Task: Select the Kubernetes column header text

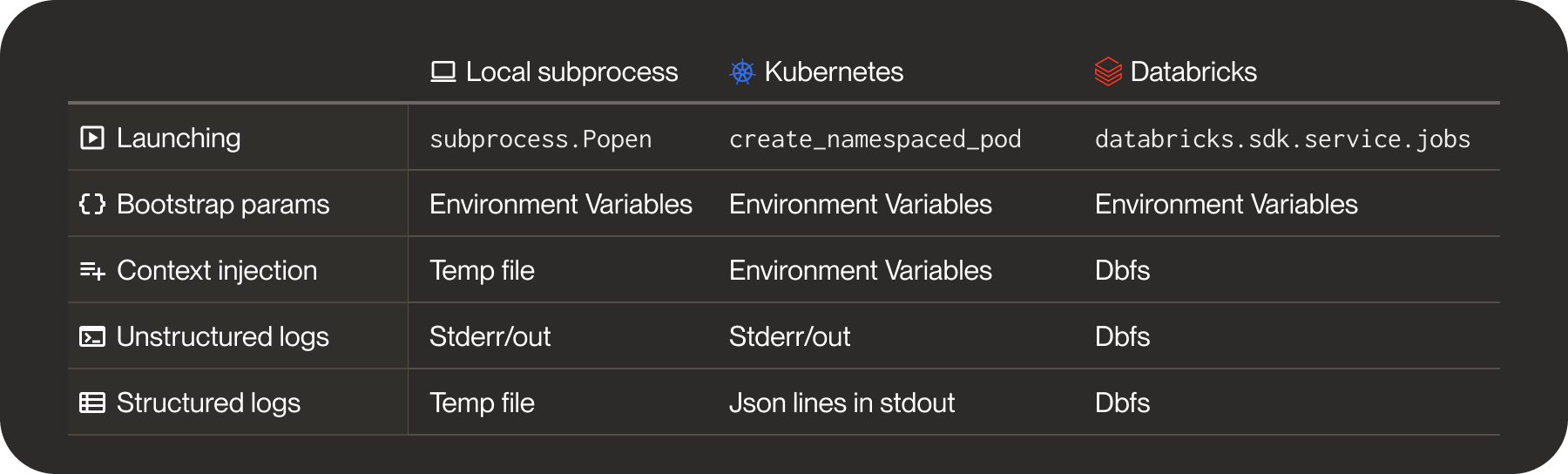Action: click(x=834, y=71)
